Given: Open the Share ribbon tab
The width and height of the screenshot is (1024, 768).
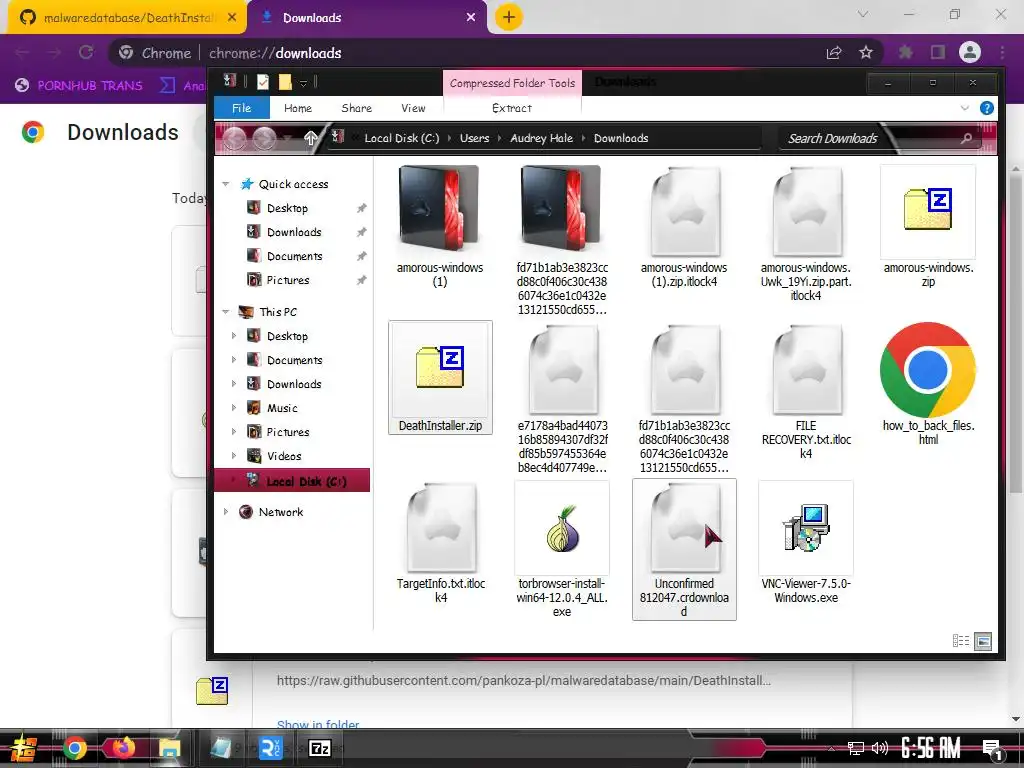Looking at the screenshot, I should coord(357,108).
